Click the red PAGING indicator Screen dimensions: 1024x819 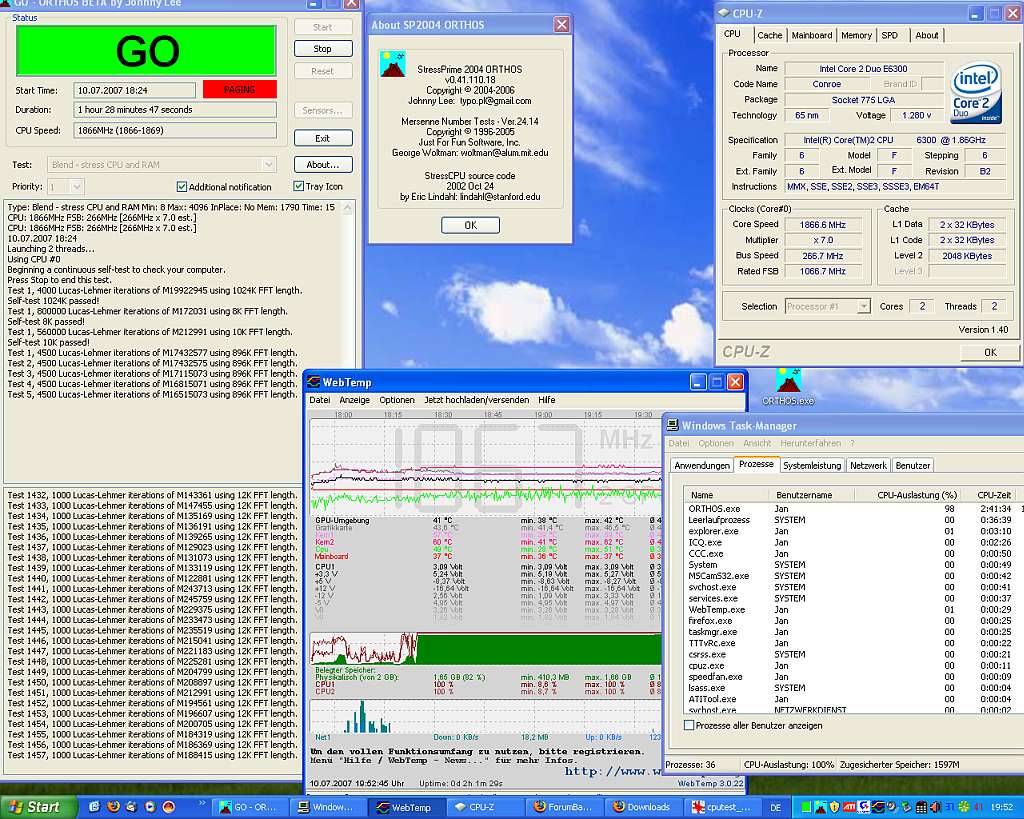[240, 89]
